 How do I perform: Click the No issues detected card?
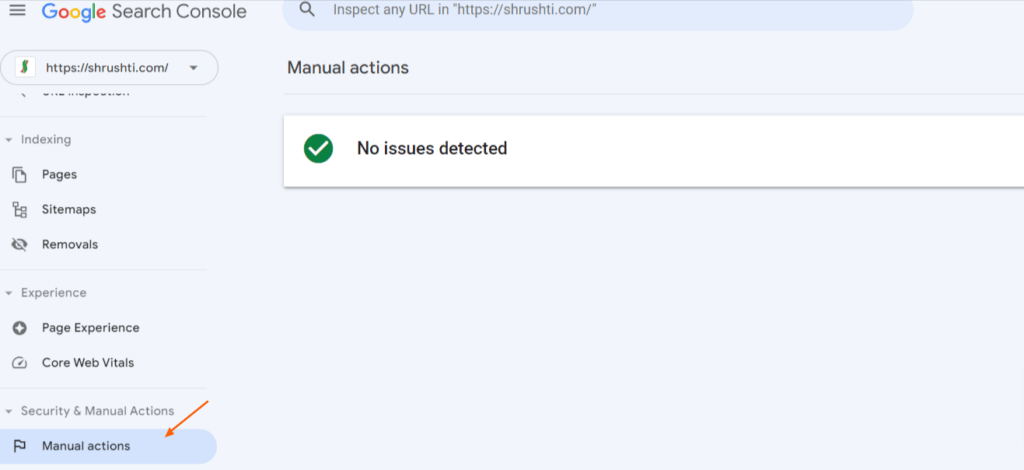coord(654,151)
